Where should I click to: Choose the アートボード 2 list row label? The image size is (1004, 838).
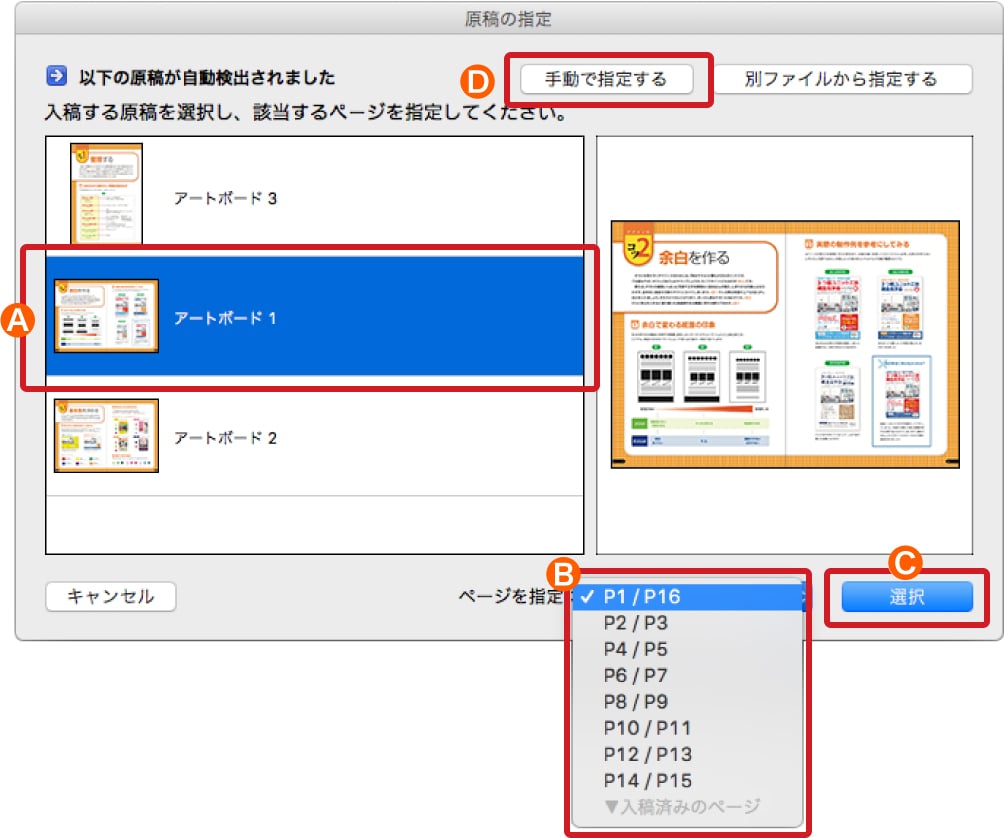click(x=225, y=438)
